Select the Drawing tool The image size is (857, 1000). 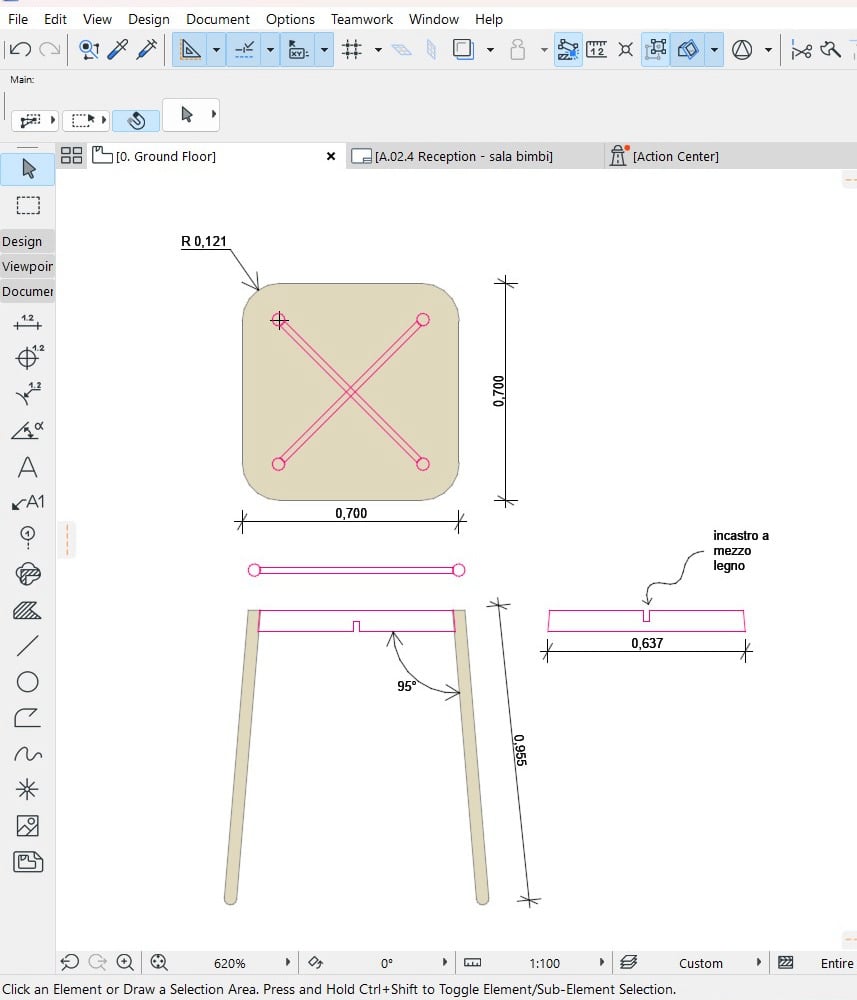click(x=27, y=862)
